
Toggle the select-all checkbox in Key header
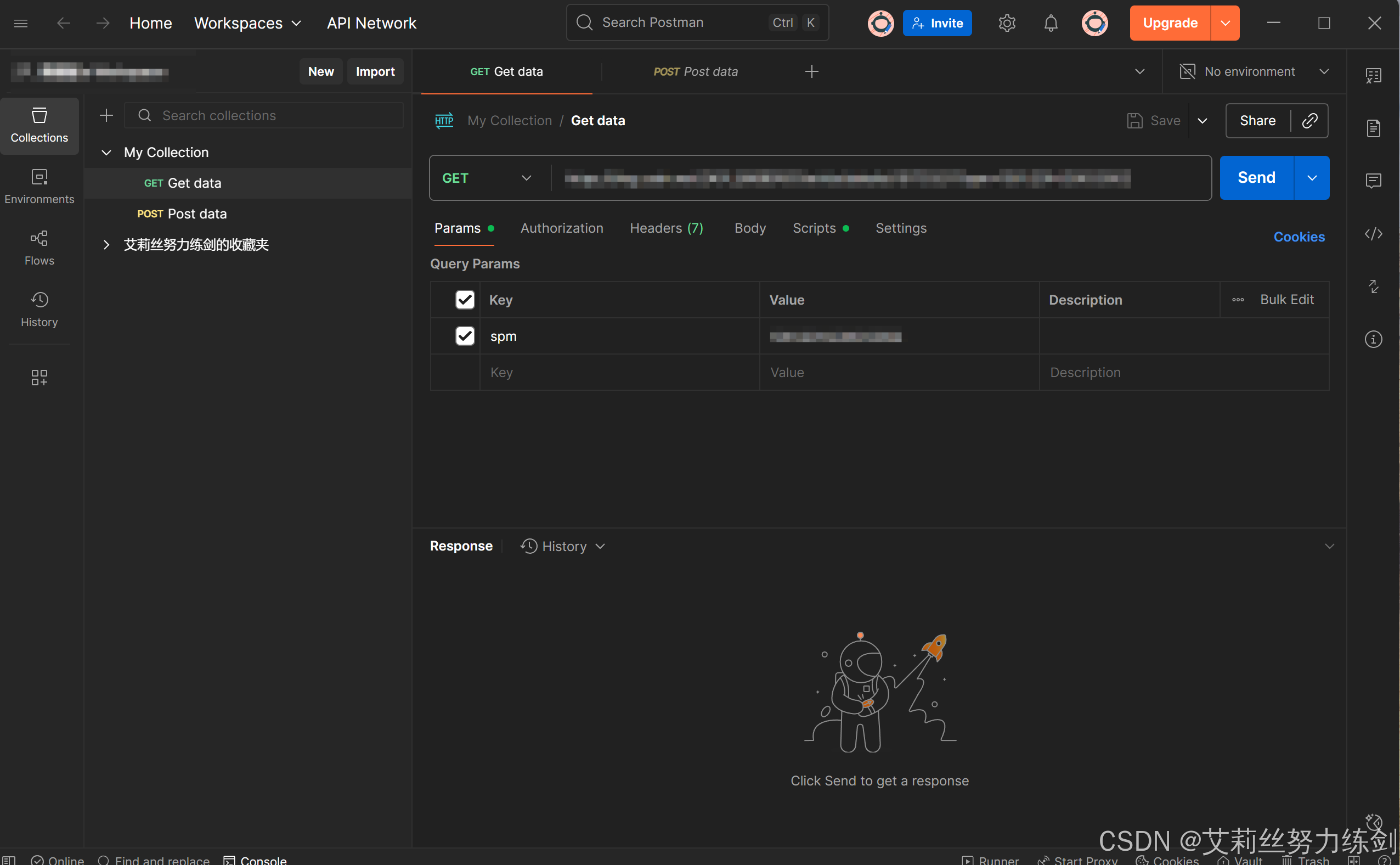click(x=465, y=300)
